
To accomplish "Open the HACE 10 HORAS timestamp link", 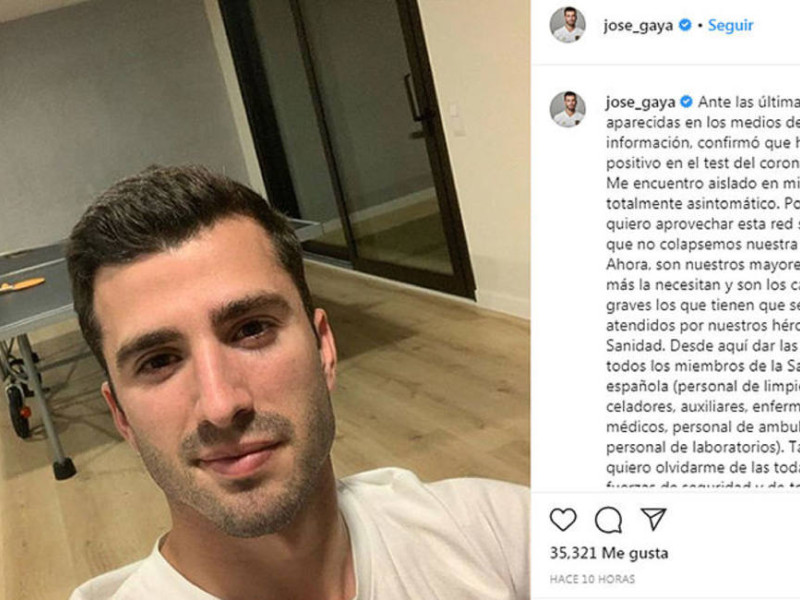I will 592,579.
